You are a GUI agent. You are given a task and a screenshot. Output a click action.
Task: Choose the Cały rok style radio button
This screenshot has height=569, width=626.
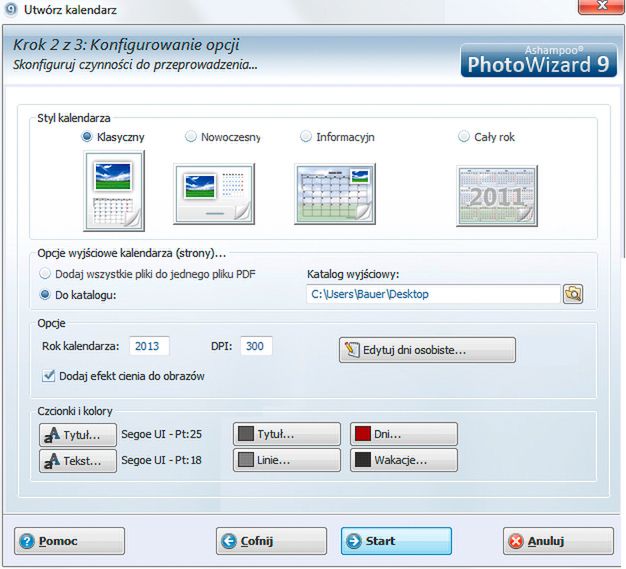coord(464,137)
